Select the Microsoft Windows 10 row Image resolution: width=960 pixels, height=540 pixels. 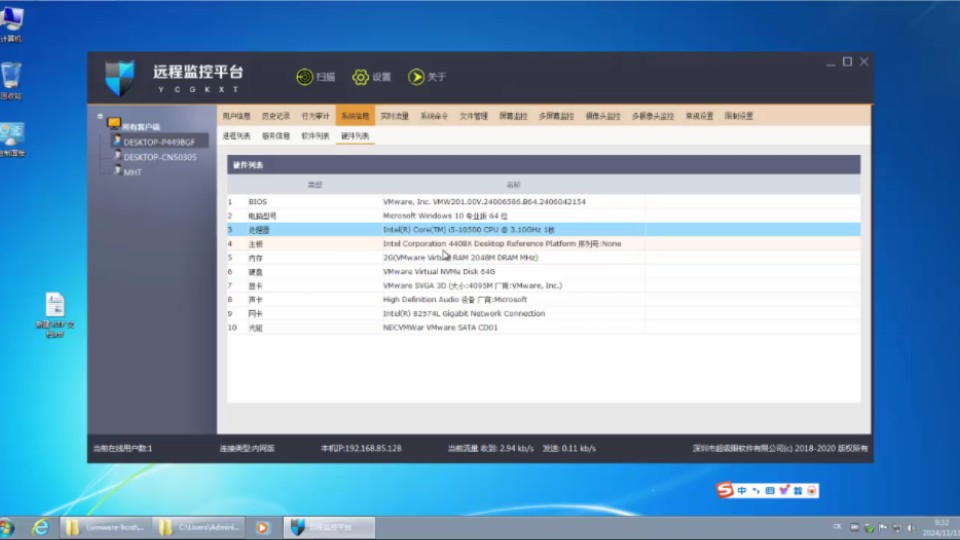tap(544, 216)
